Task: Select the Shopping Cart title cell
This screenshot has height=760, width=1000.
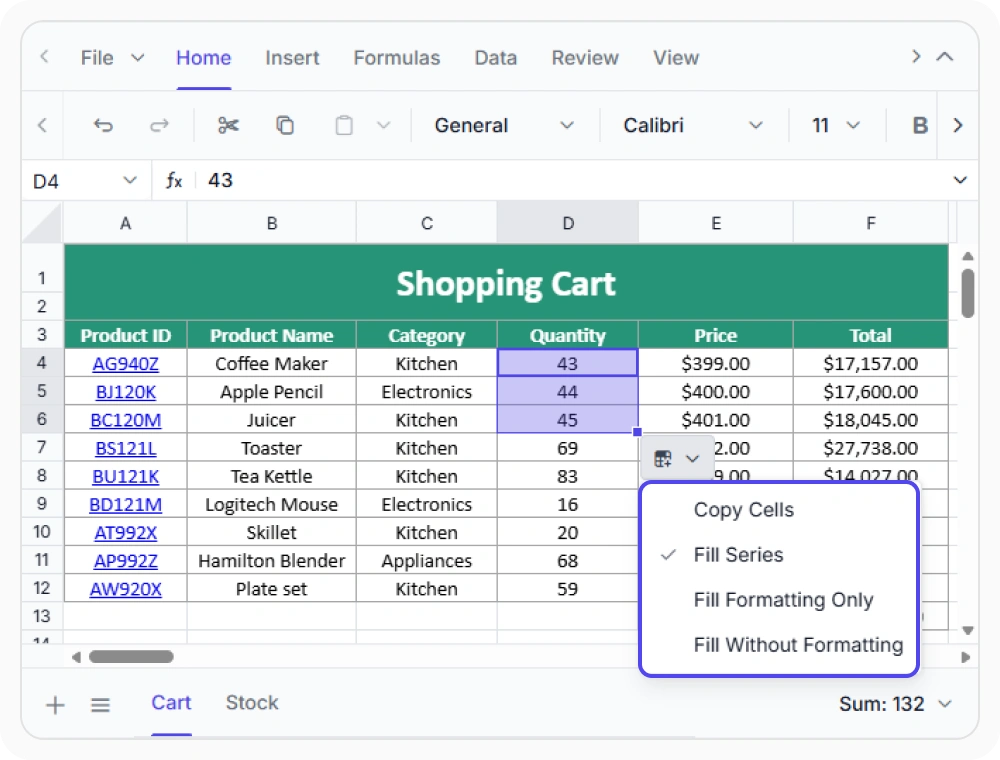Action: [506, 283]
